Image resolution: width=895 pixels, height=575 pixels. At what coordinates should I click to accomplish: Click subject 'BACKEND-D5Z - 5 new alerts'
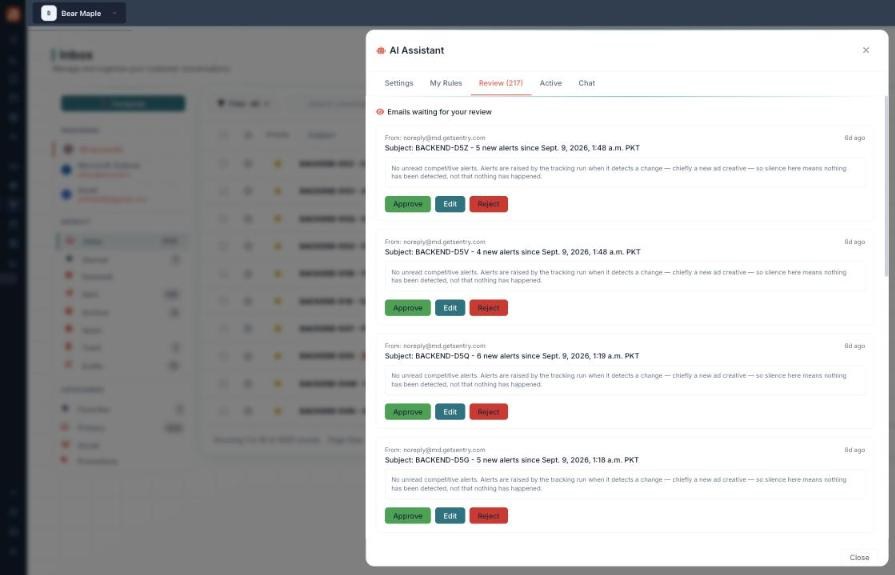pos(512,148)
